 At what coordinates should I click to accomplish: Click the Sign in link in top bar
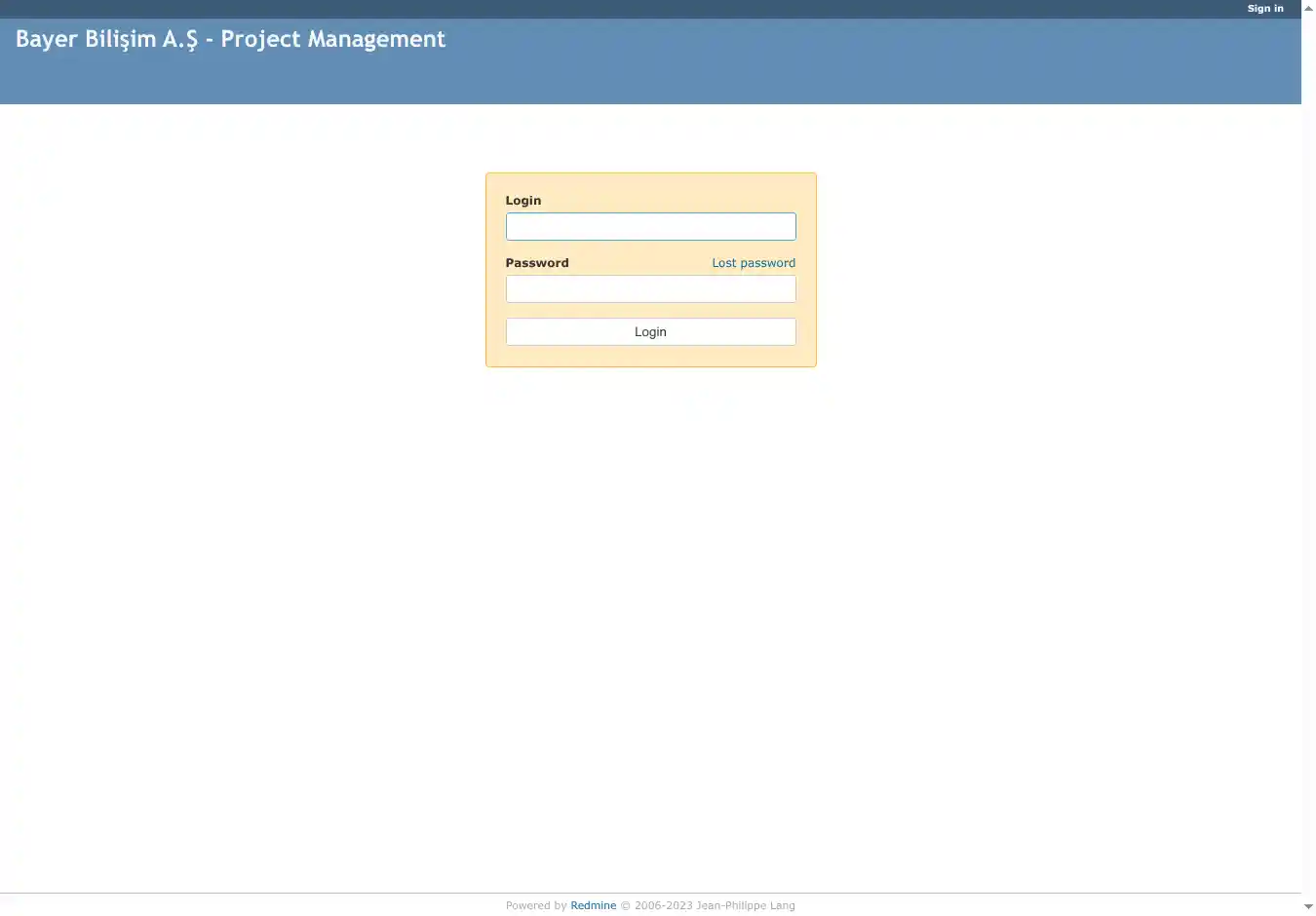(x=1264, y=9)
